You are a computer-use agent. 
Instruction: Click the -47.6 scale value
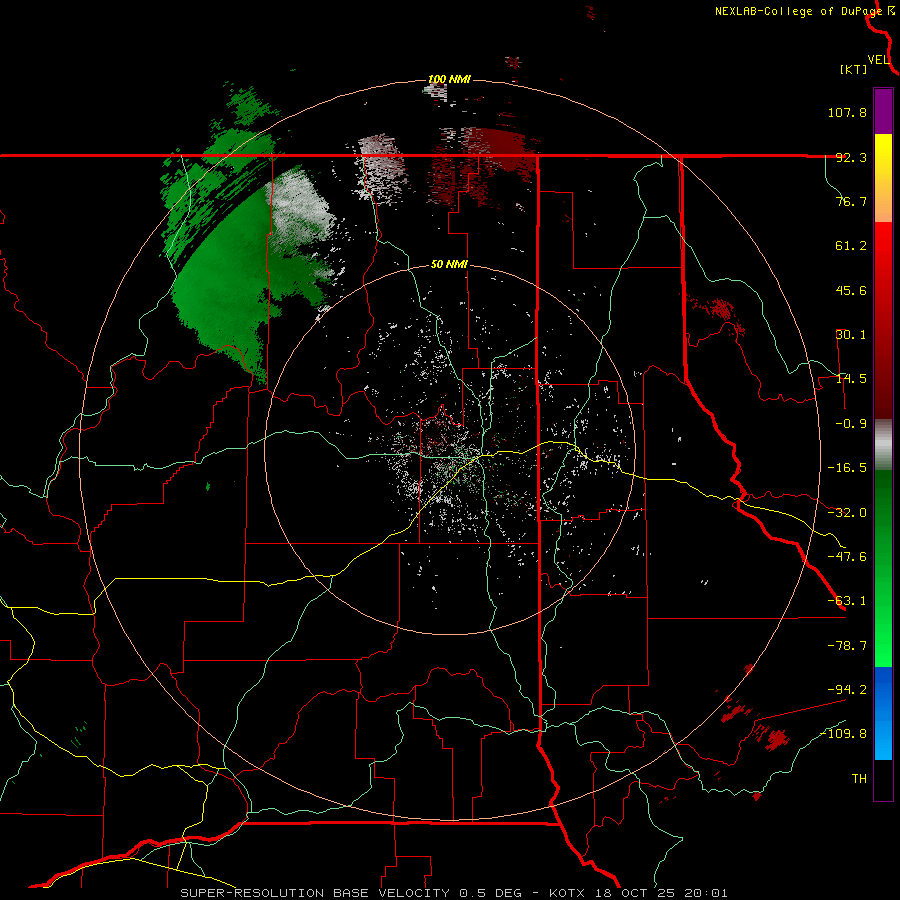(847, 557)
